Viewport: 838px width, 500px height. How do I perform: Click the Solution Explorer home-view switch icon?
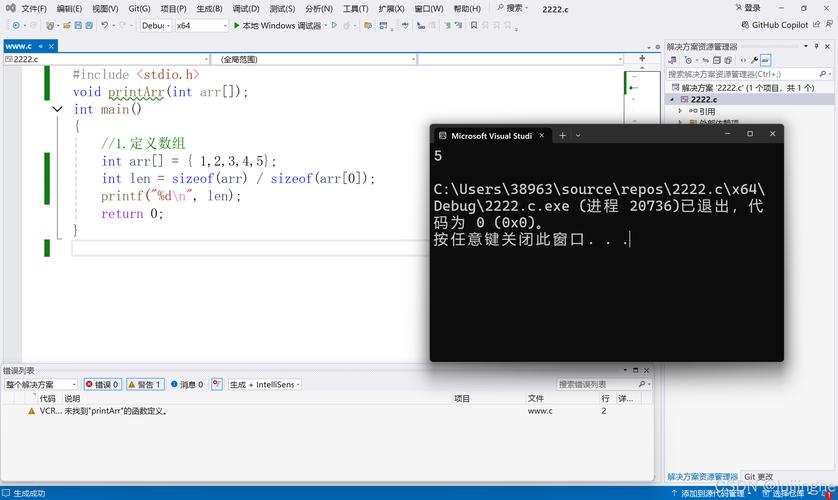tap(672, 60)
